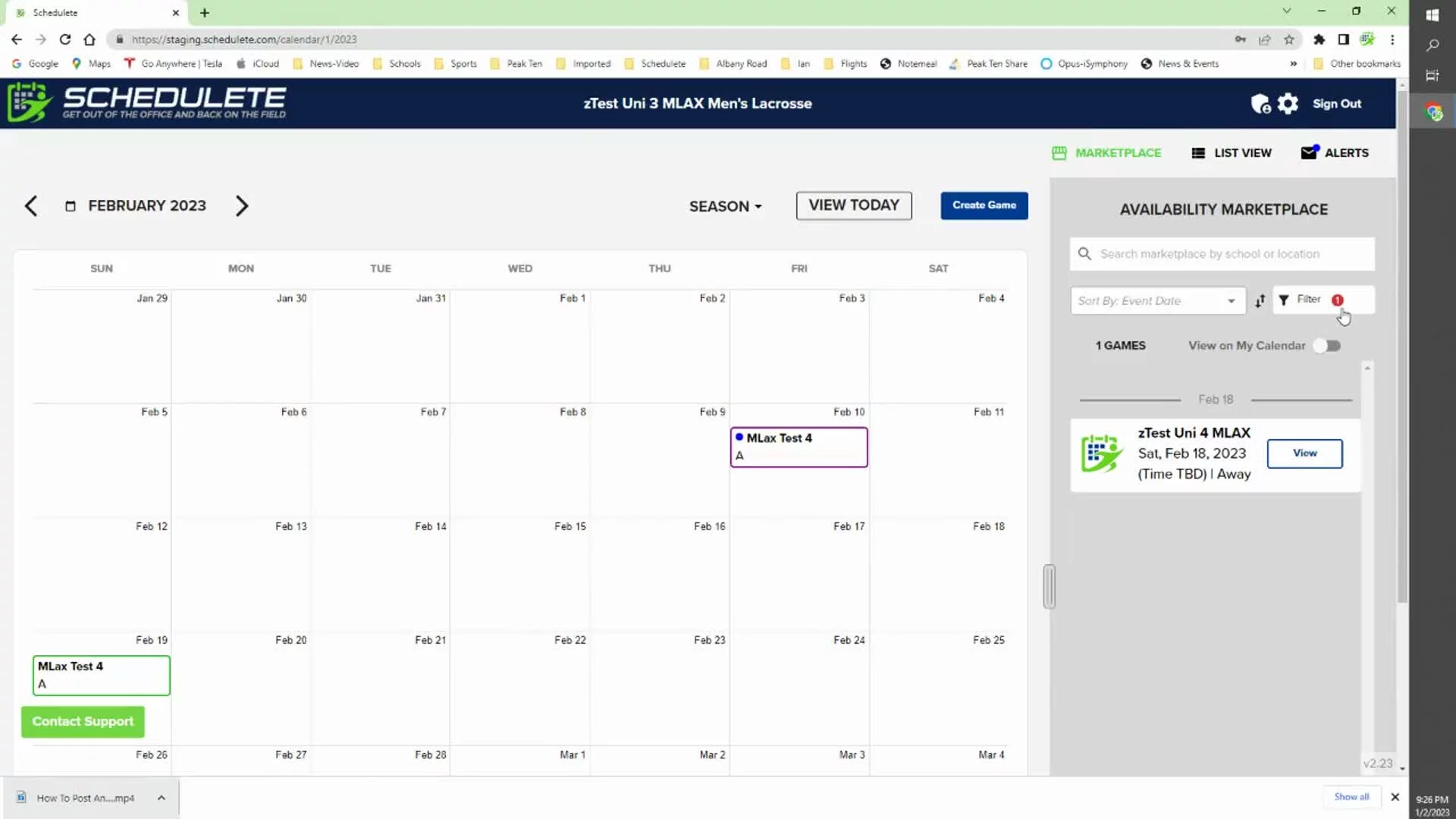This screenshot has width=1456, height=819.
Task: Open the Windows Start icon in the sidebar
Action: tap(1432, 14)
